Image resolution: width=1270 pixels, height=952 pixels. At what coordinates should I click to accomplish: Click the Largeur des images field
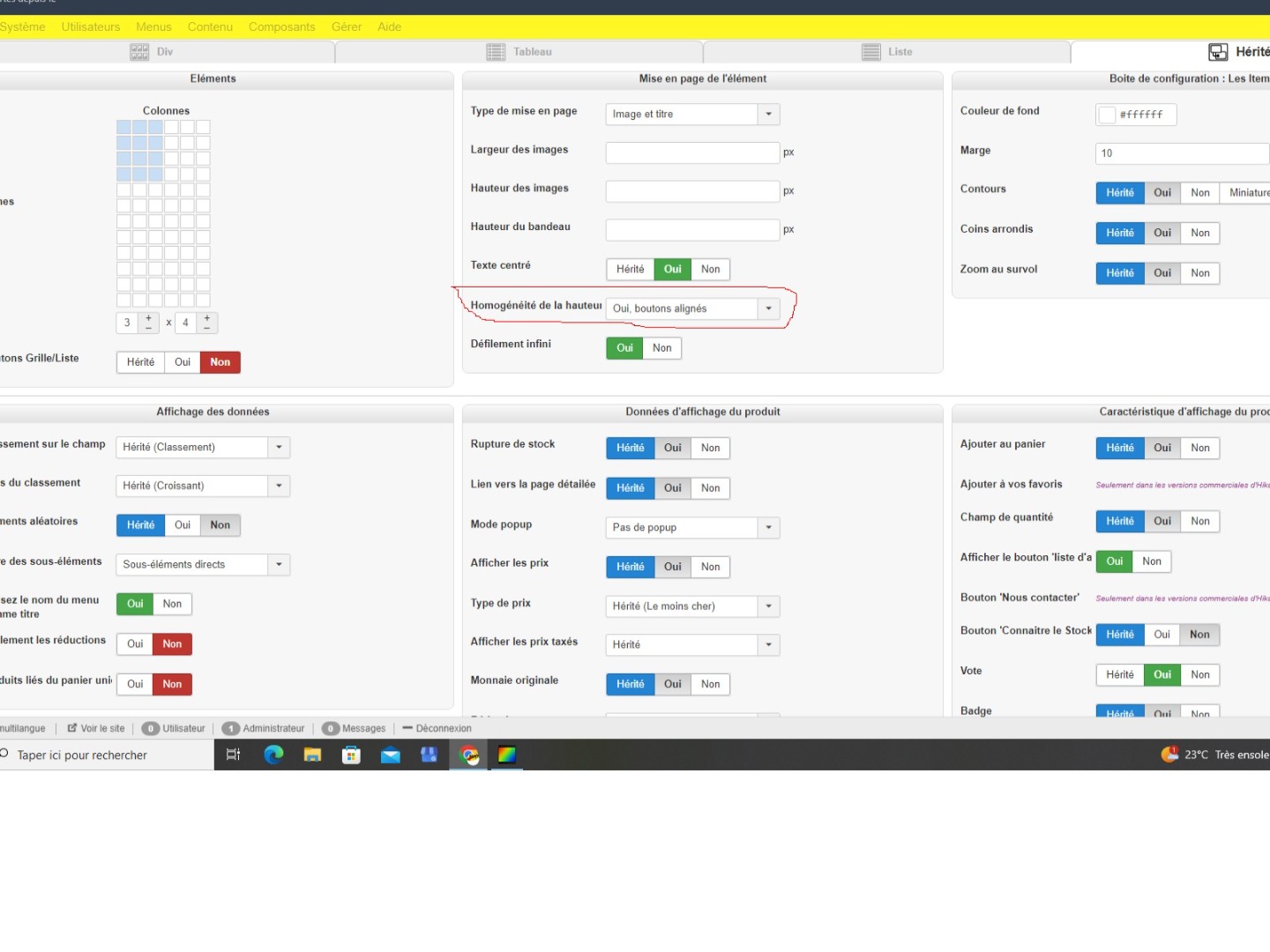693,152
